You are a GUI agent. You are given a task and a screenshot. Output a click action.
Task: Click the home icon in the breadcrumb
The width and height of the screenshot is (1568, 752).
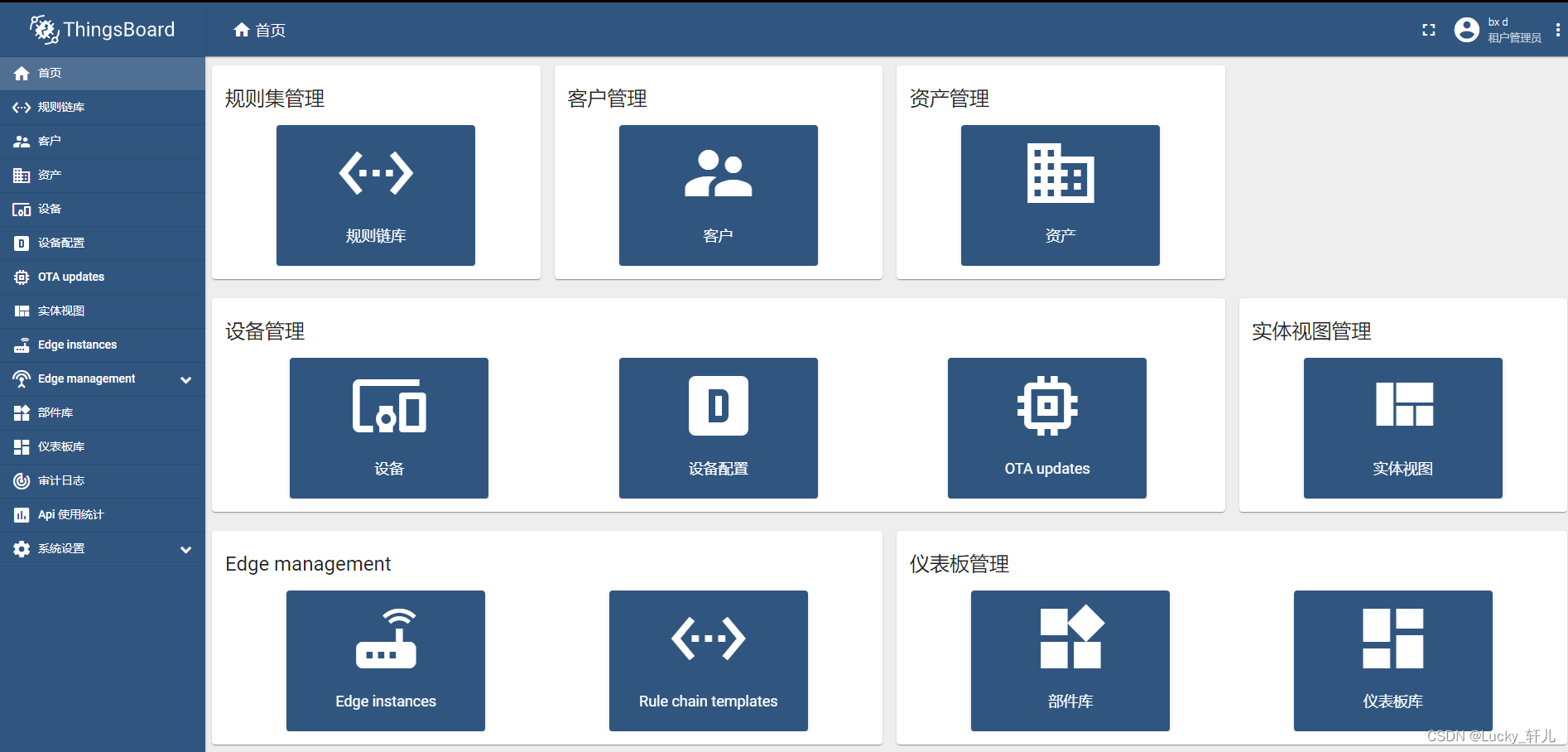pyautogui.click(x=242, y=30)
